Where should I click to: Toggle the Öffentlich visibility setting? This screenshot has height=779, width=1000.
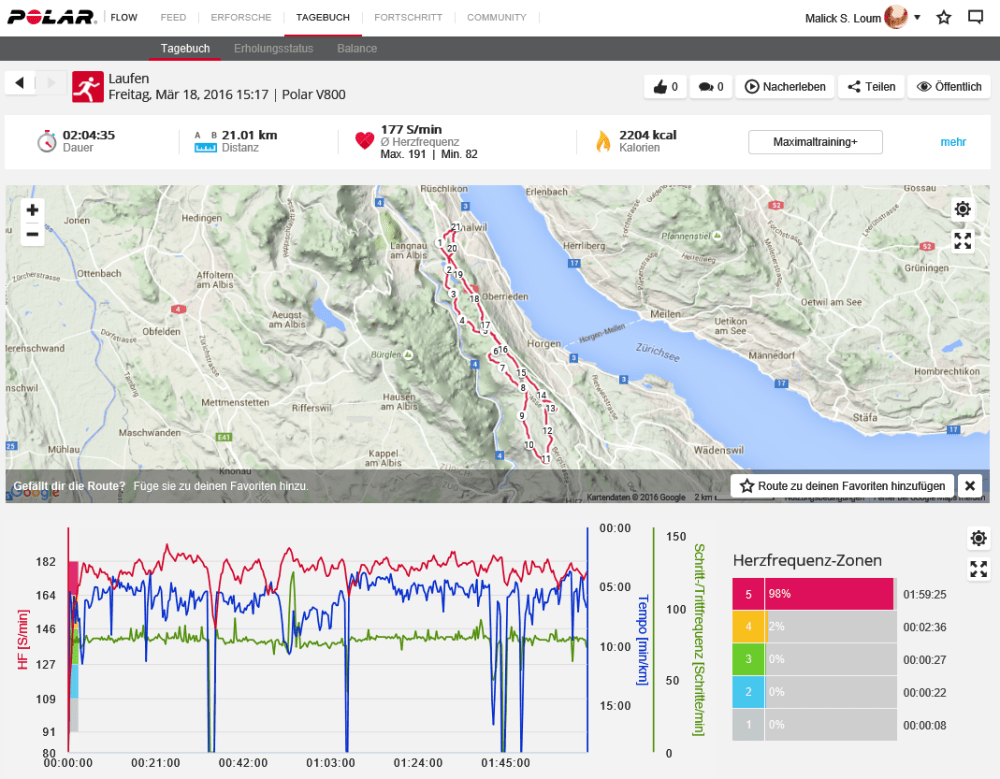(949, 87)
